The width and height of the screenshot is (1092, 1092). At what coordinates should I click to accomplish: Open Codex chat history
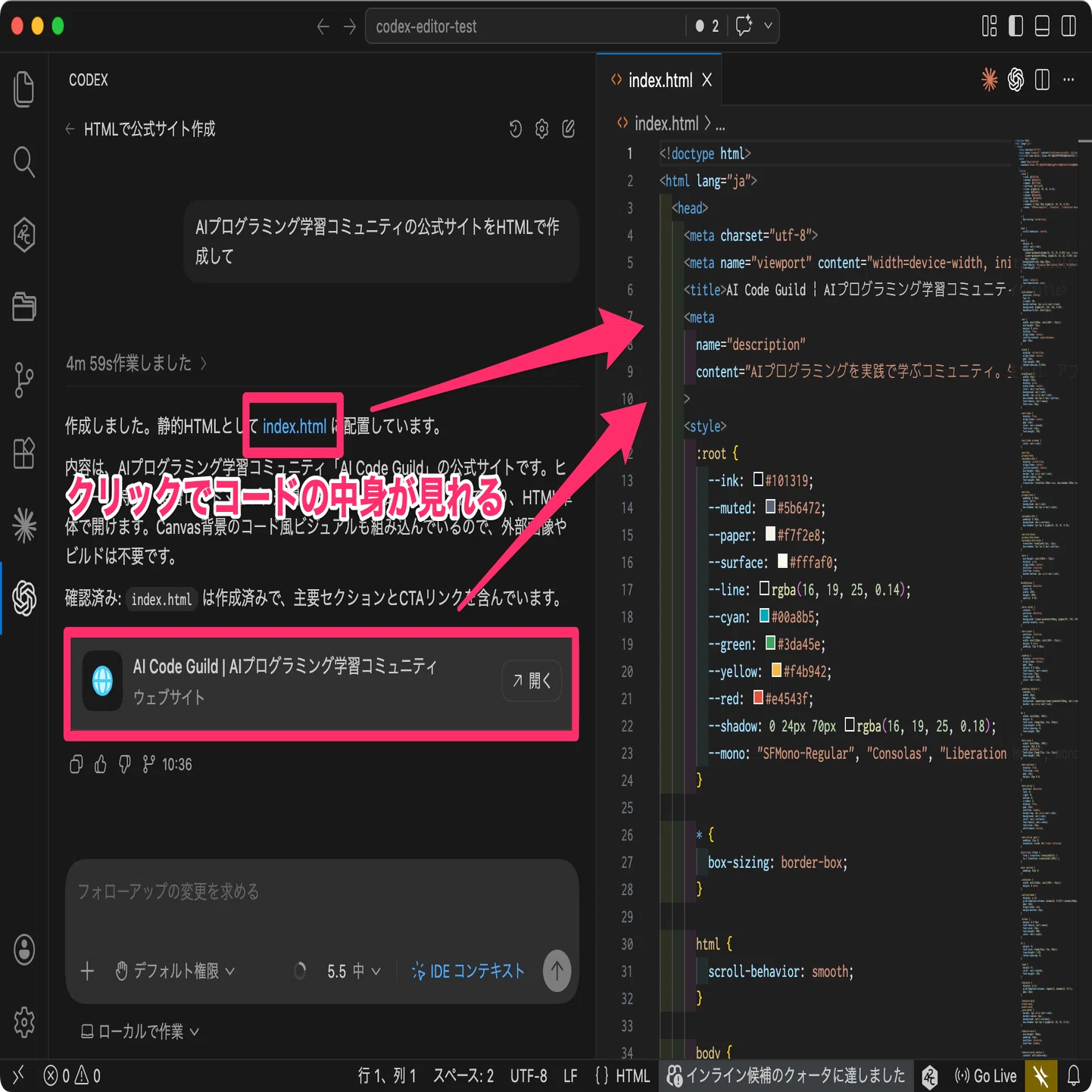pyautogui.click(x=516, y=129)
